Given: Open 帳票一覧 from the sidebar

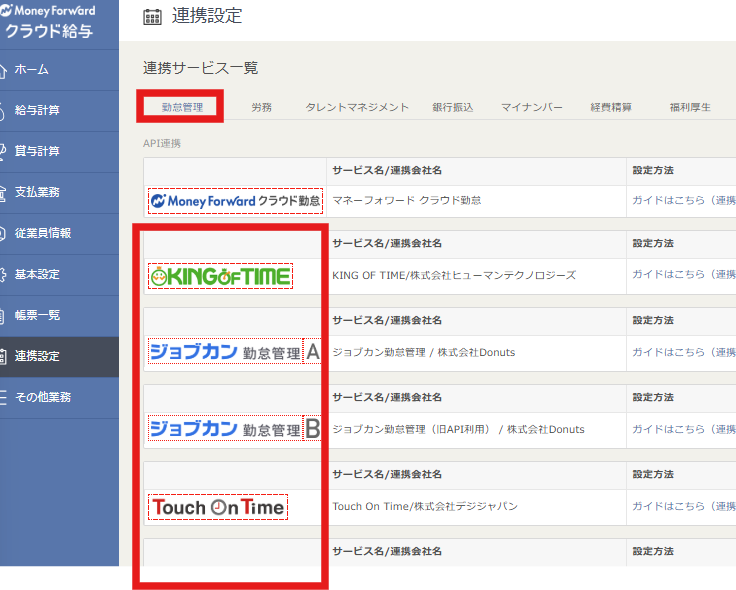Looking at the screenshot, I should point(37,316).
